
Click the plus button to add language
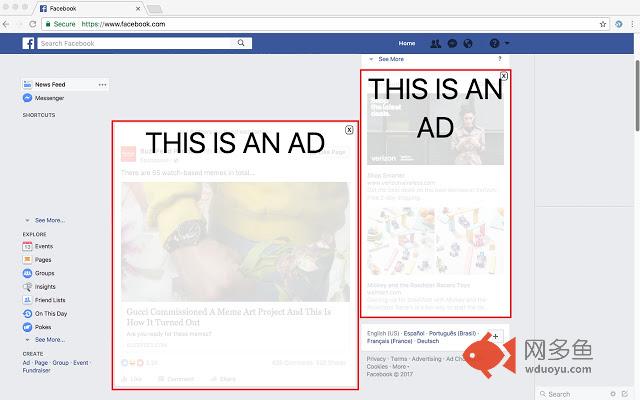tap(495, 337)
